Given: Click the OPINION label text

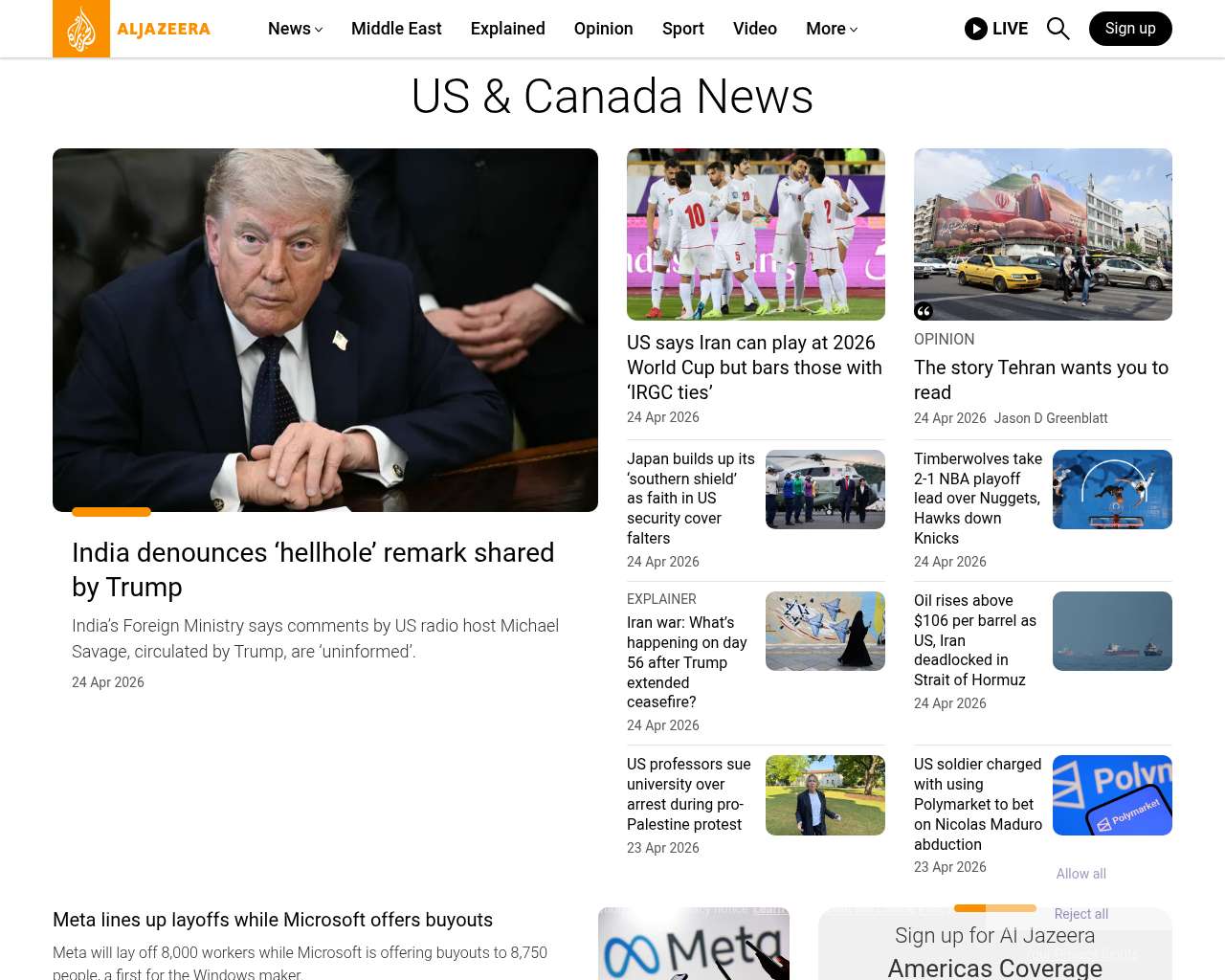Looking at the screenshot, I should pos(945,339).
